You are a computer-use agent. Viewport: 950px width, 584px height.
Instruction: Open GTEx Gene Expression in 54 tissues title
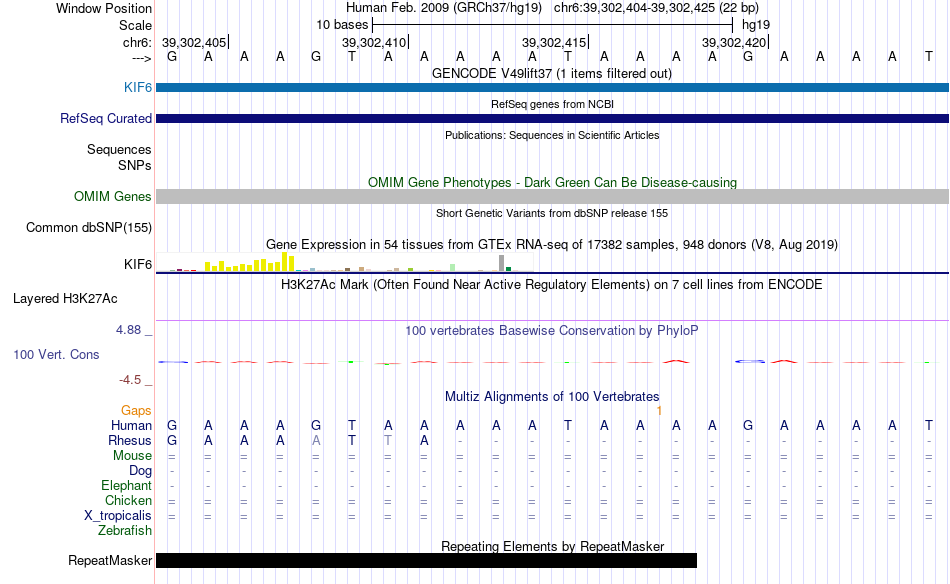pos(552,245)
